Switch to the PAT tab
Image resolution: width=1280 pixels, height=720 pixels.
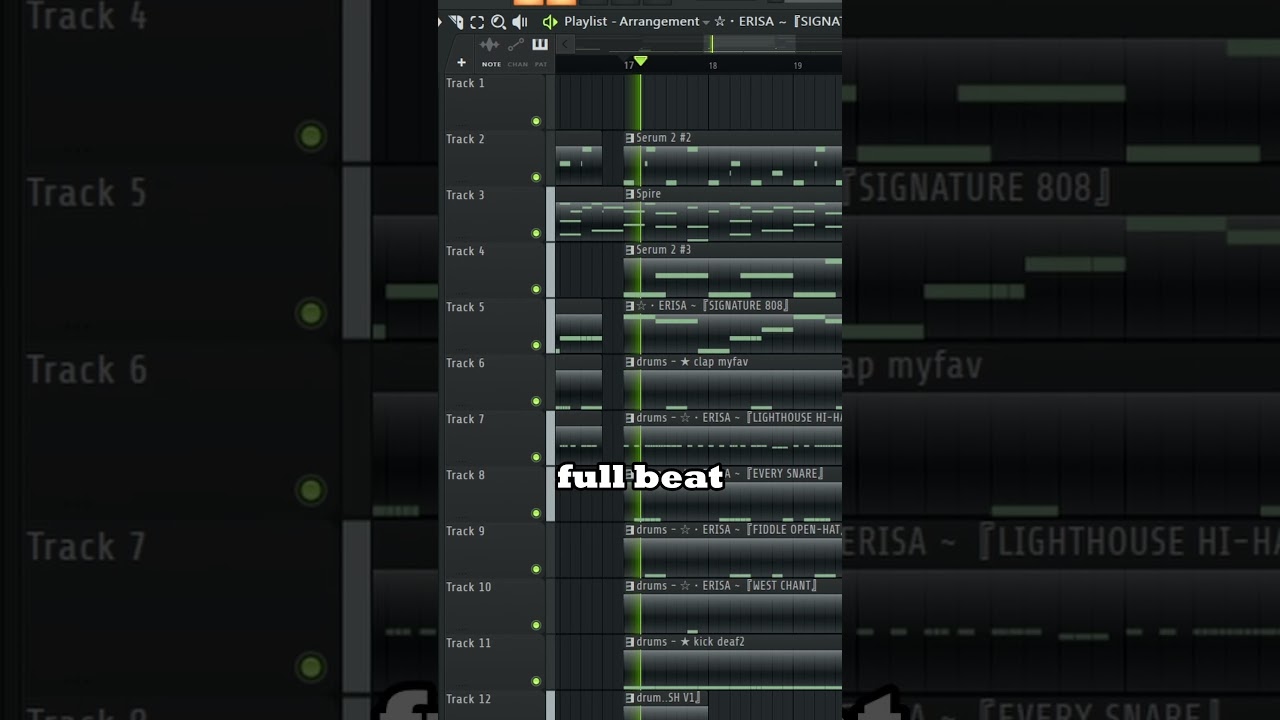(x=541, y=65)
